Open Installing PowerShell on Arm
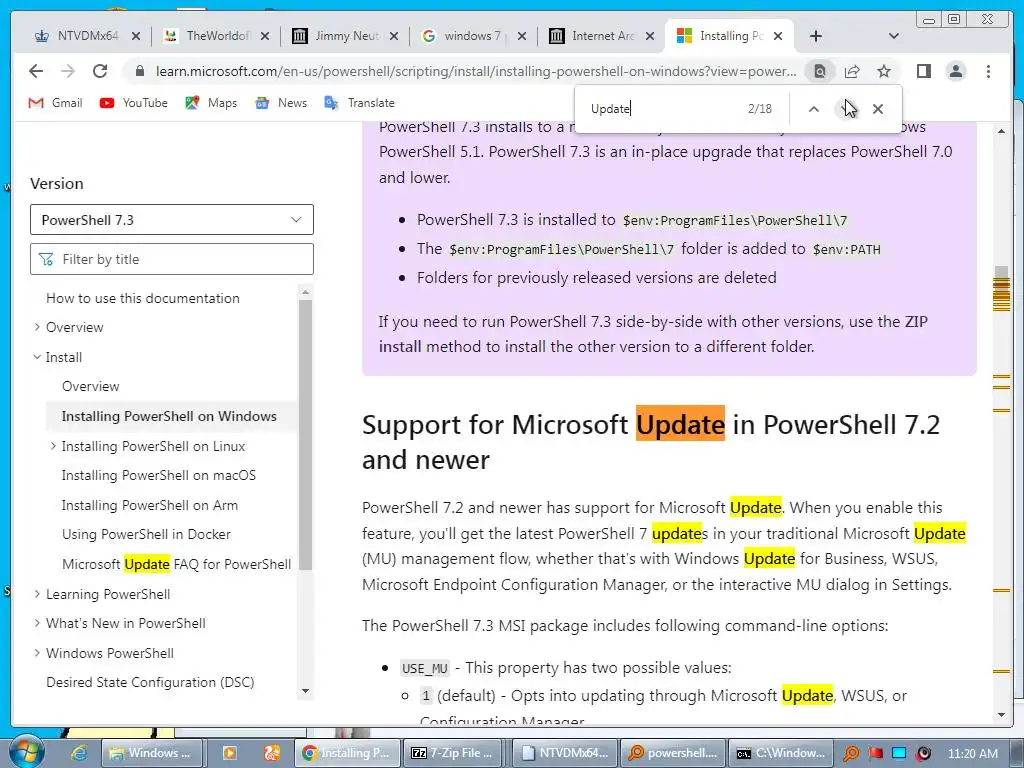1024x768 pixels. [150, 505]
